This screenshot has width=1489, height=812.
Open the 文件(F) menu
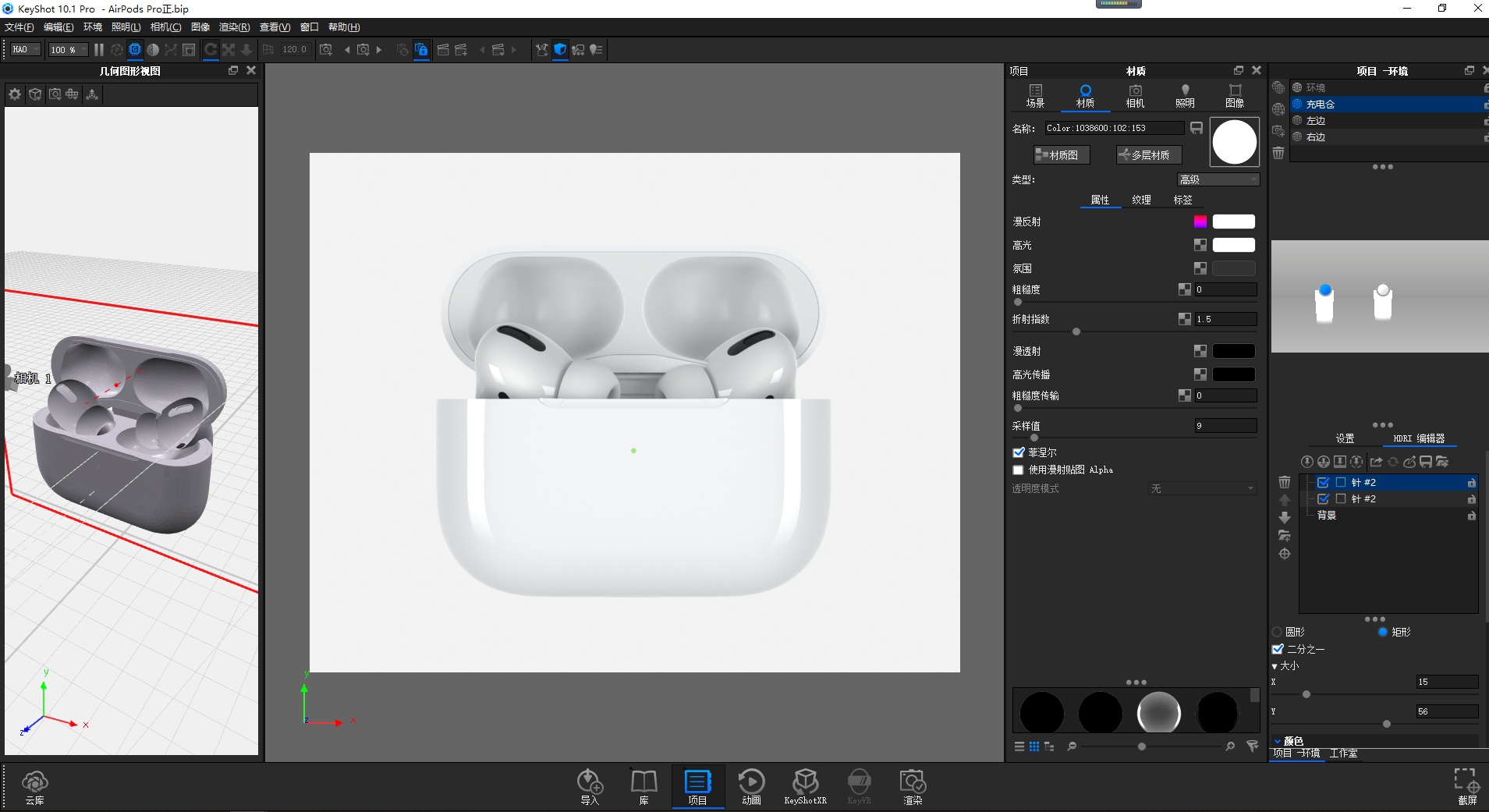point(19,27)
